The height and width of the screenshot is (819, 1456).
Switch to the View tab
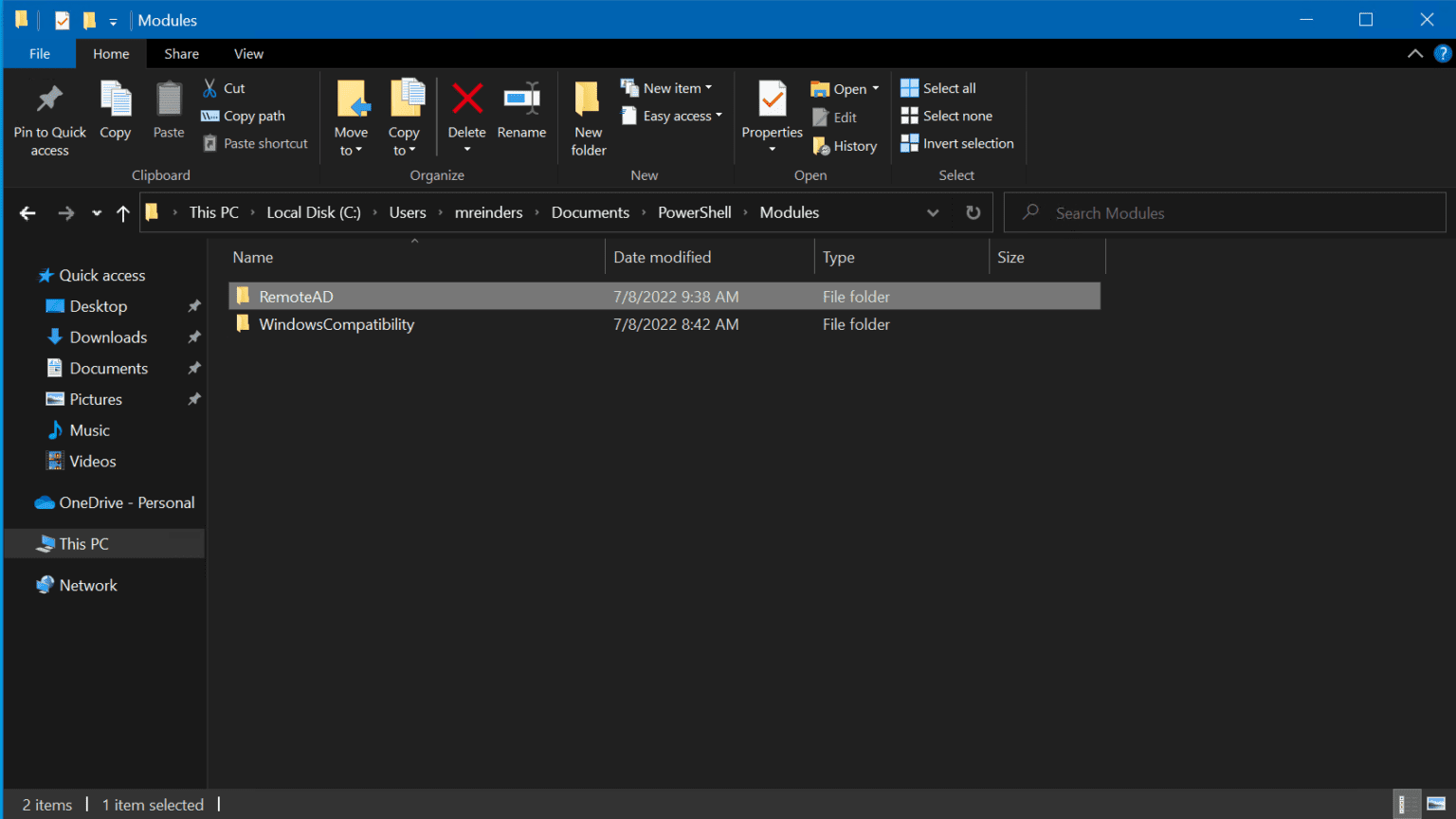click(x=248, y=54)
